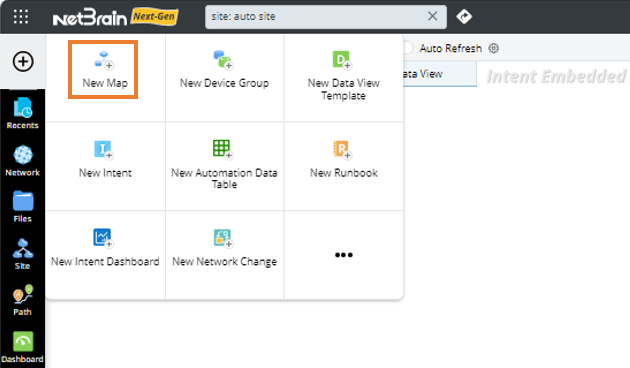Screen dimensions: 630x368
Task: Click the plus create-new button
Action: (23, 61)
